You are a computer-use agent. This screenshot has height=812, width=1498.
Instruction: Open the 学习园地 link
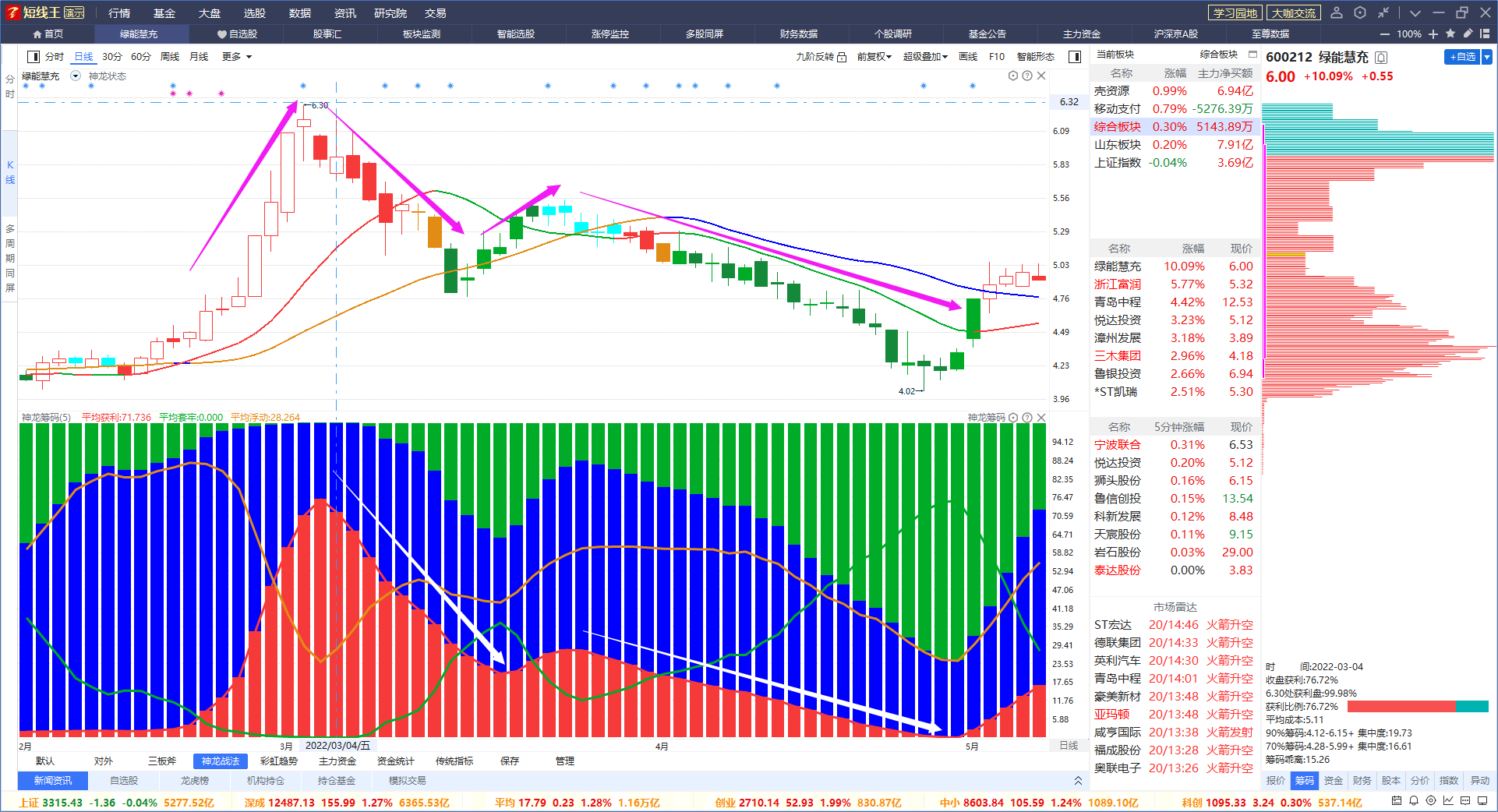click(1235, 13)
